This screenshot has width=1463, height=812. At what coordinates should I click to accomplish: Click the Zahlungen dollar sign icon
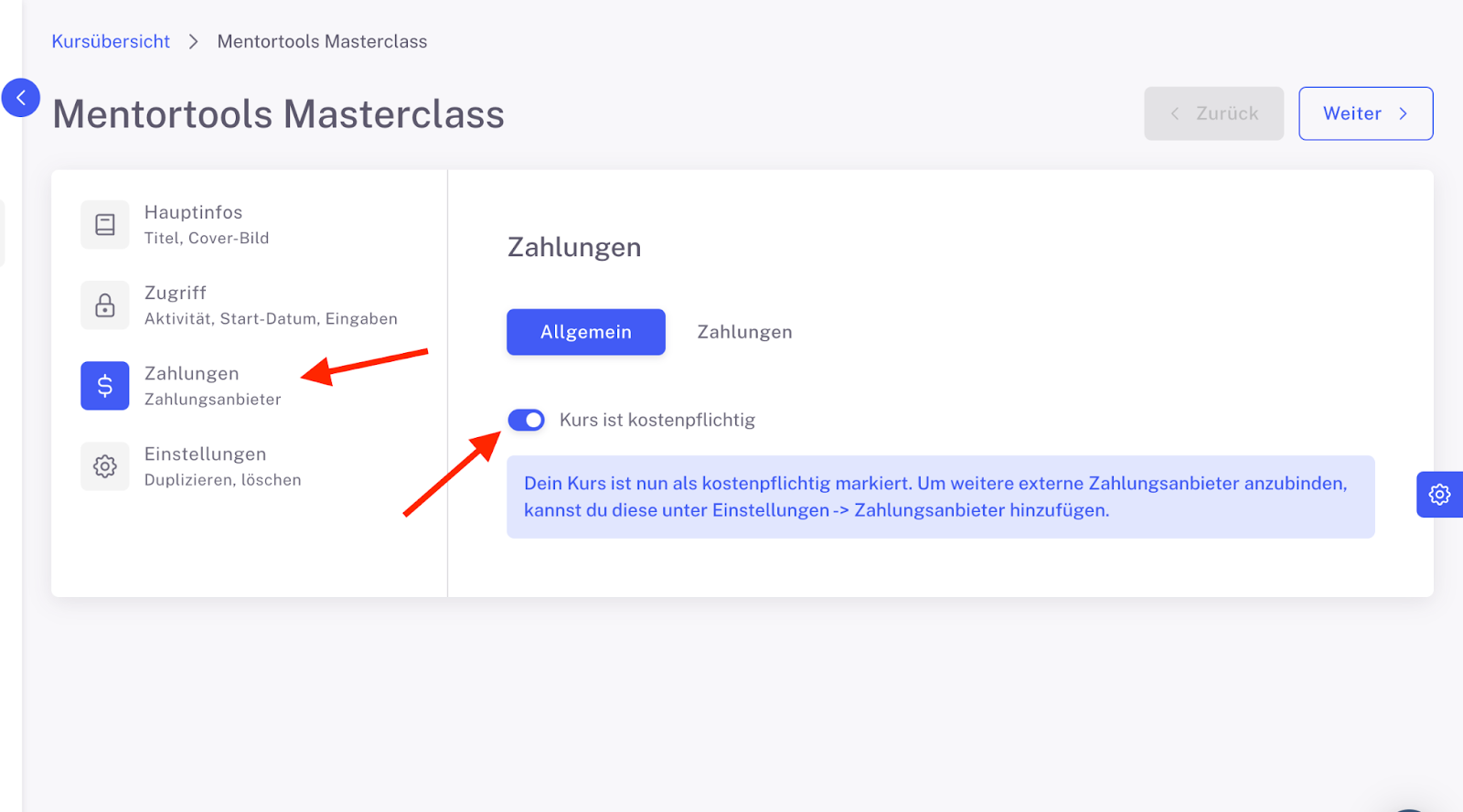(x=105, y=386)
